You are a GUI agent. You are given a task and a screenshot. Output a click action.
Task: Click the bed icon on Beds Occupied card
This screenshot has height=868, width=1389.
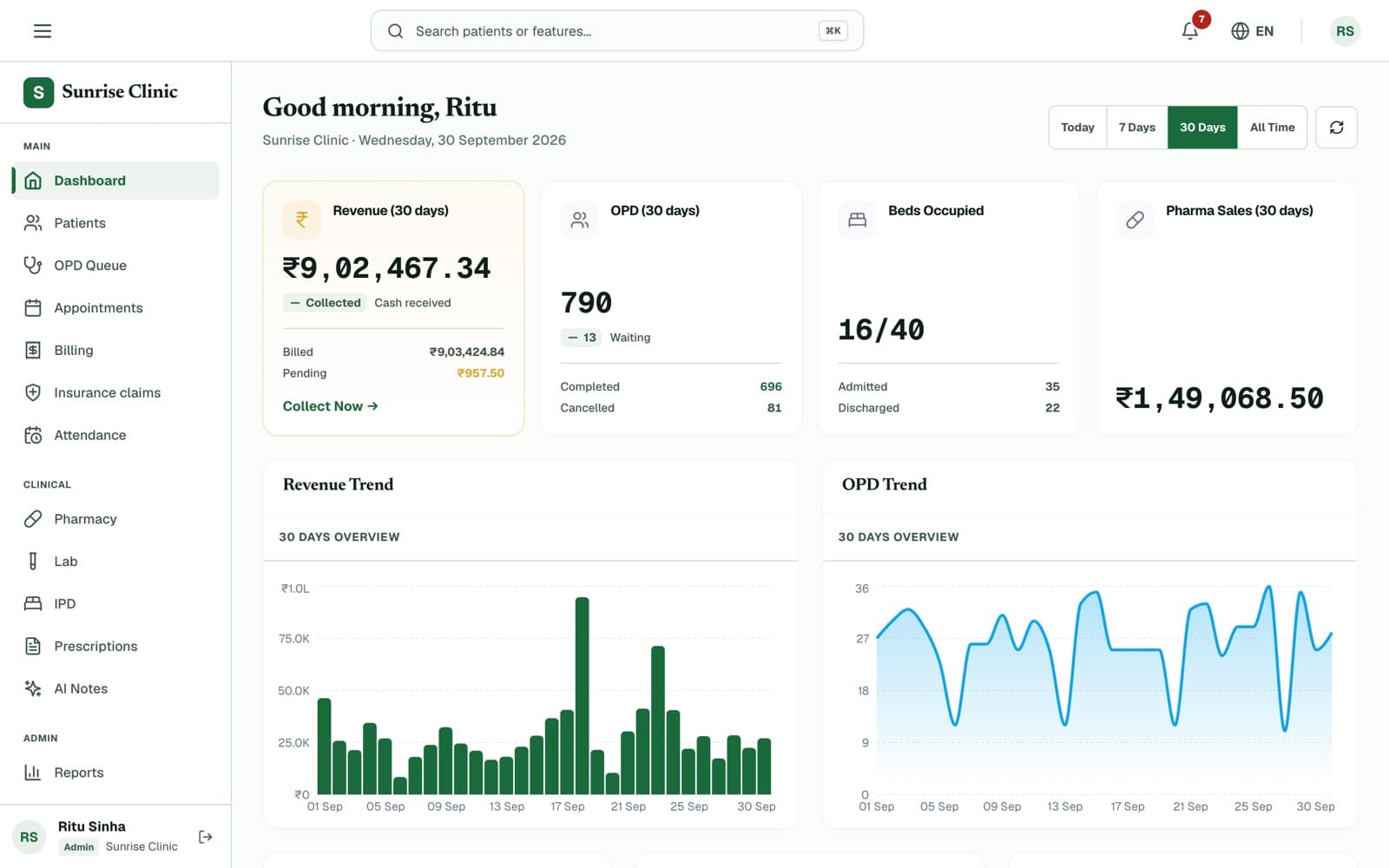click(857, 220)
